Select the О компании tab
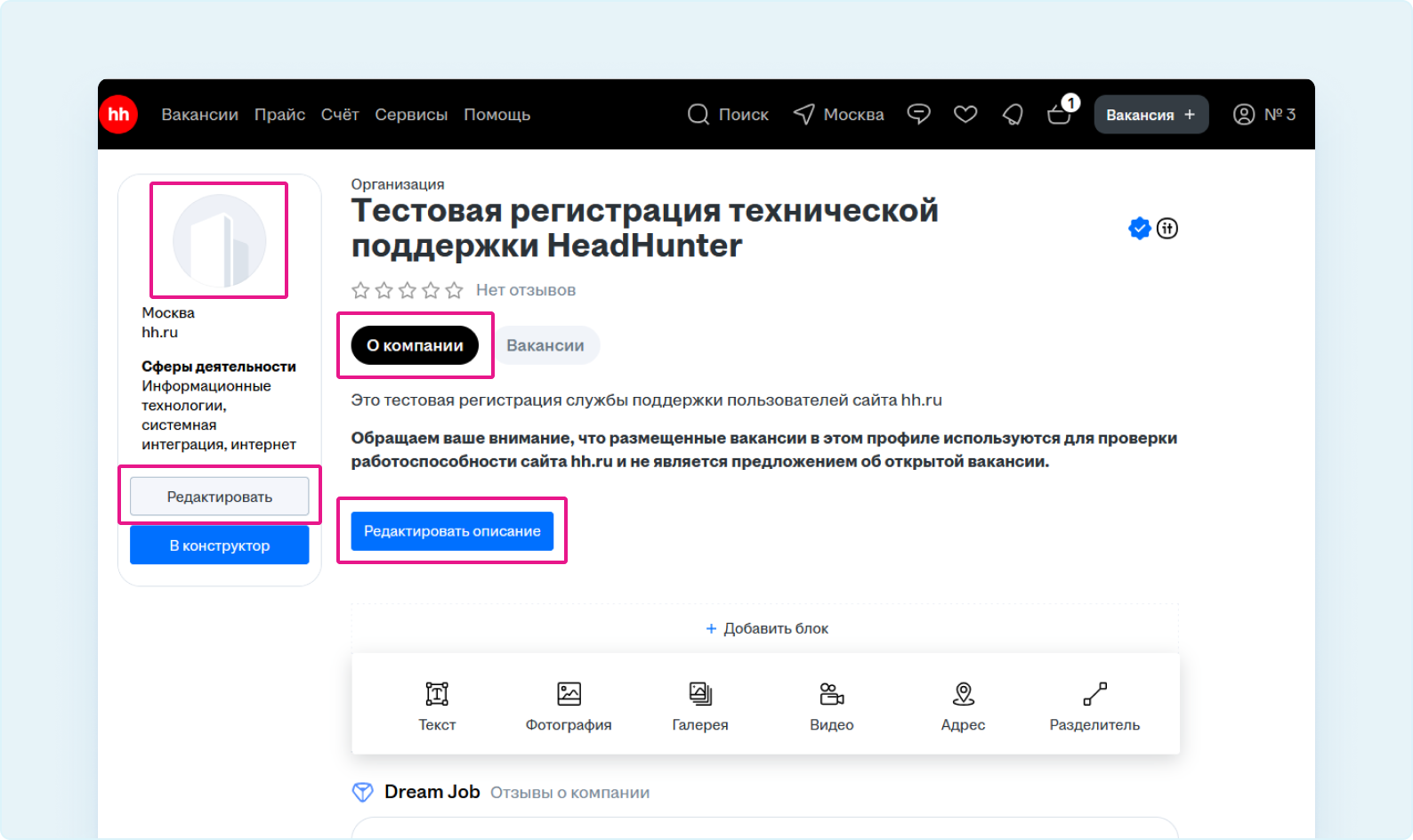Image resolution: width=1413 pixels, height=840 pixels. coord(415,345)
